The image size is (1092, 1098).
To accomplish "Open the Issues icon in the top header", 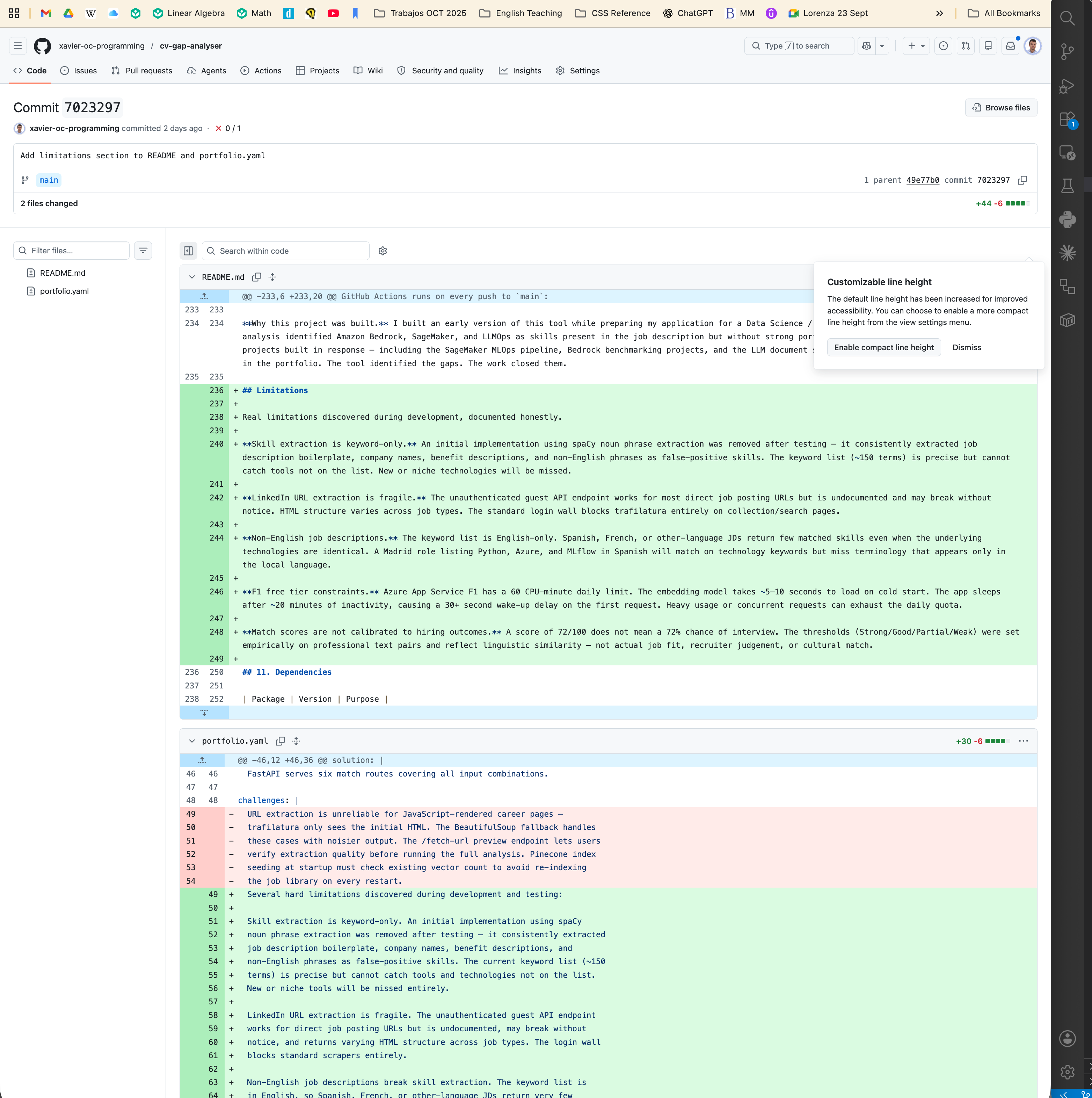I will coord(943,46).
